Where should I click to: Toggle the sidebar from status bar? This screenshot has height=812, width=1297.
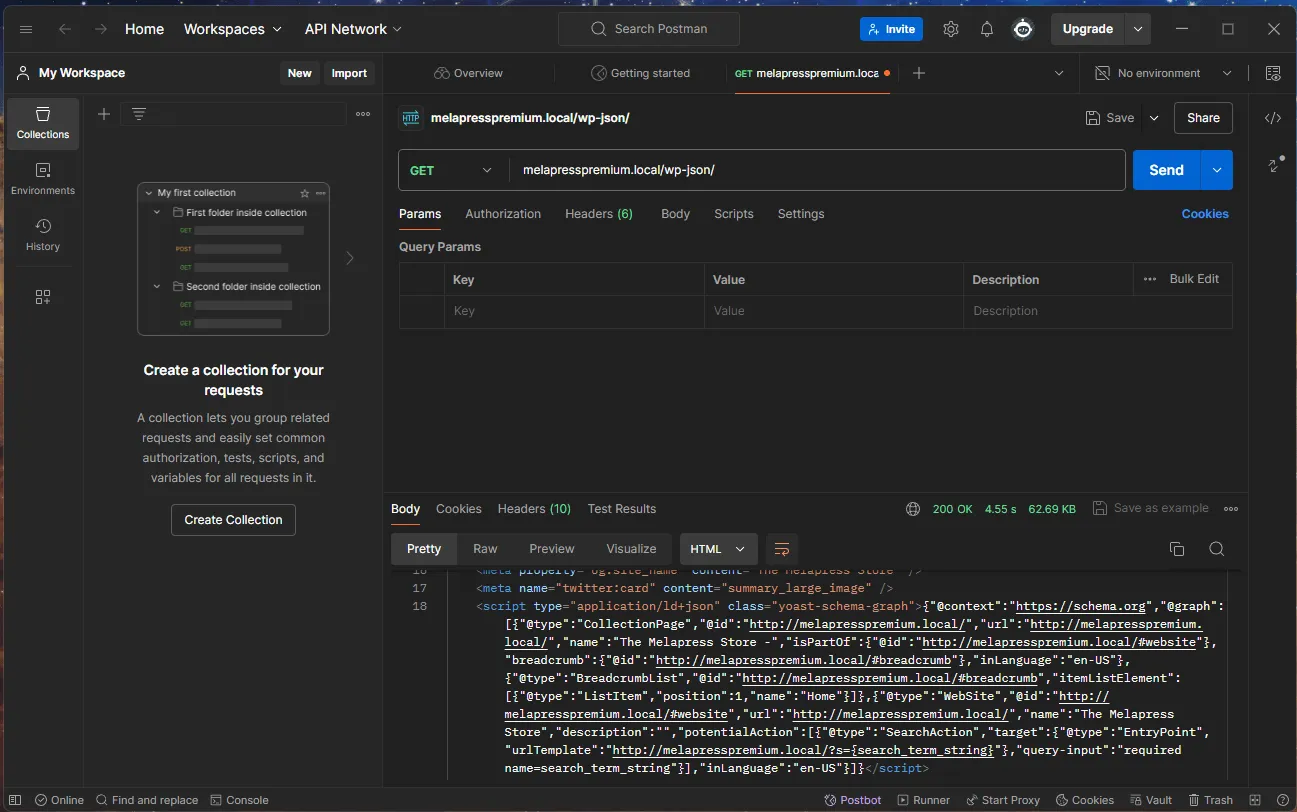[15, 800]
